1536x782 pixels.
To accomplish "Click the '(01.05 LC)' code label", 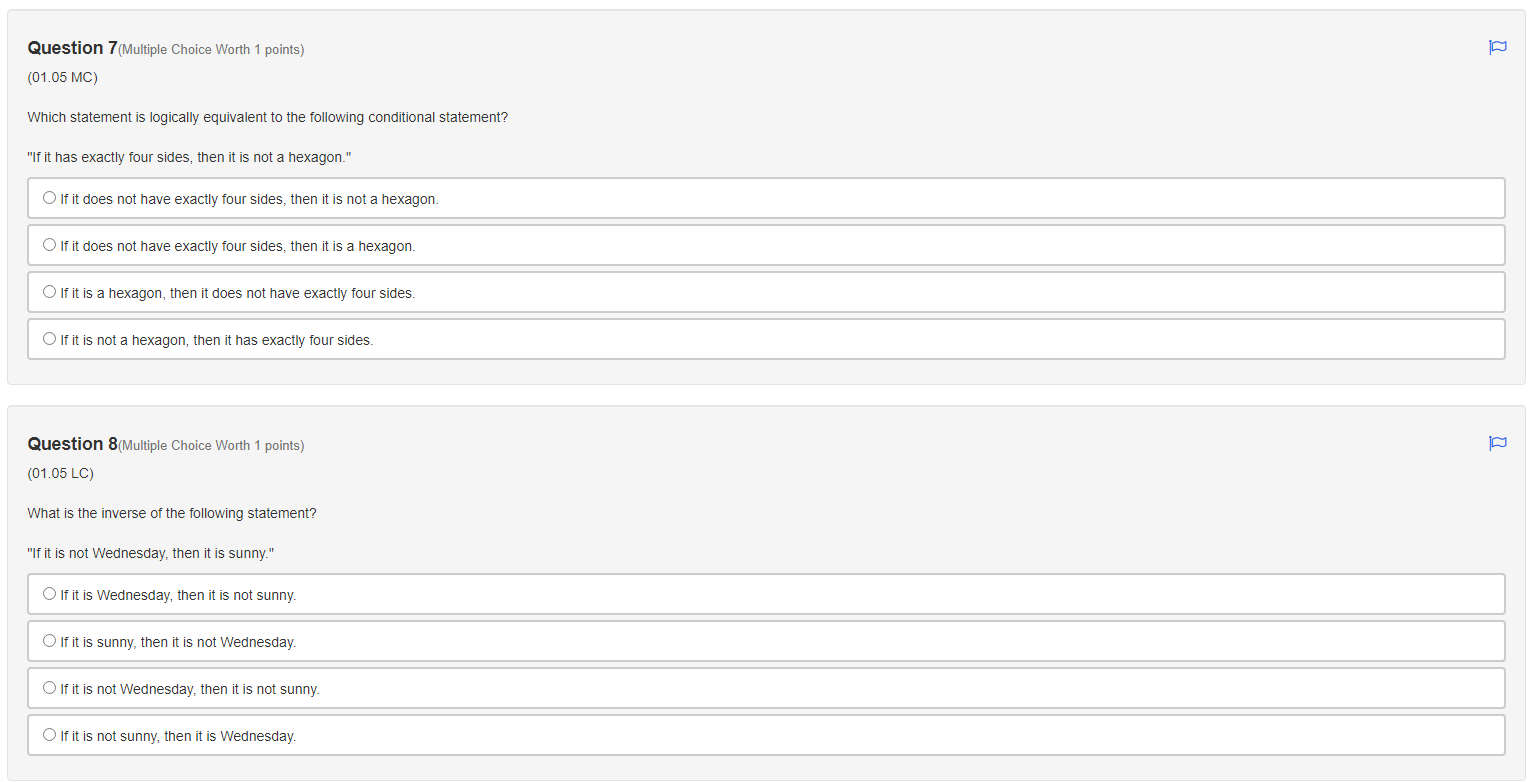I will [x=60, y=473].
